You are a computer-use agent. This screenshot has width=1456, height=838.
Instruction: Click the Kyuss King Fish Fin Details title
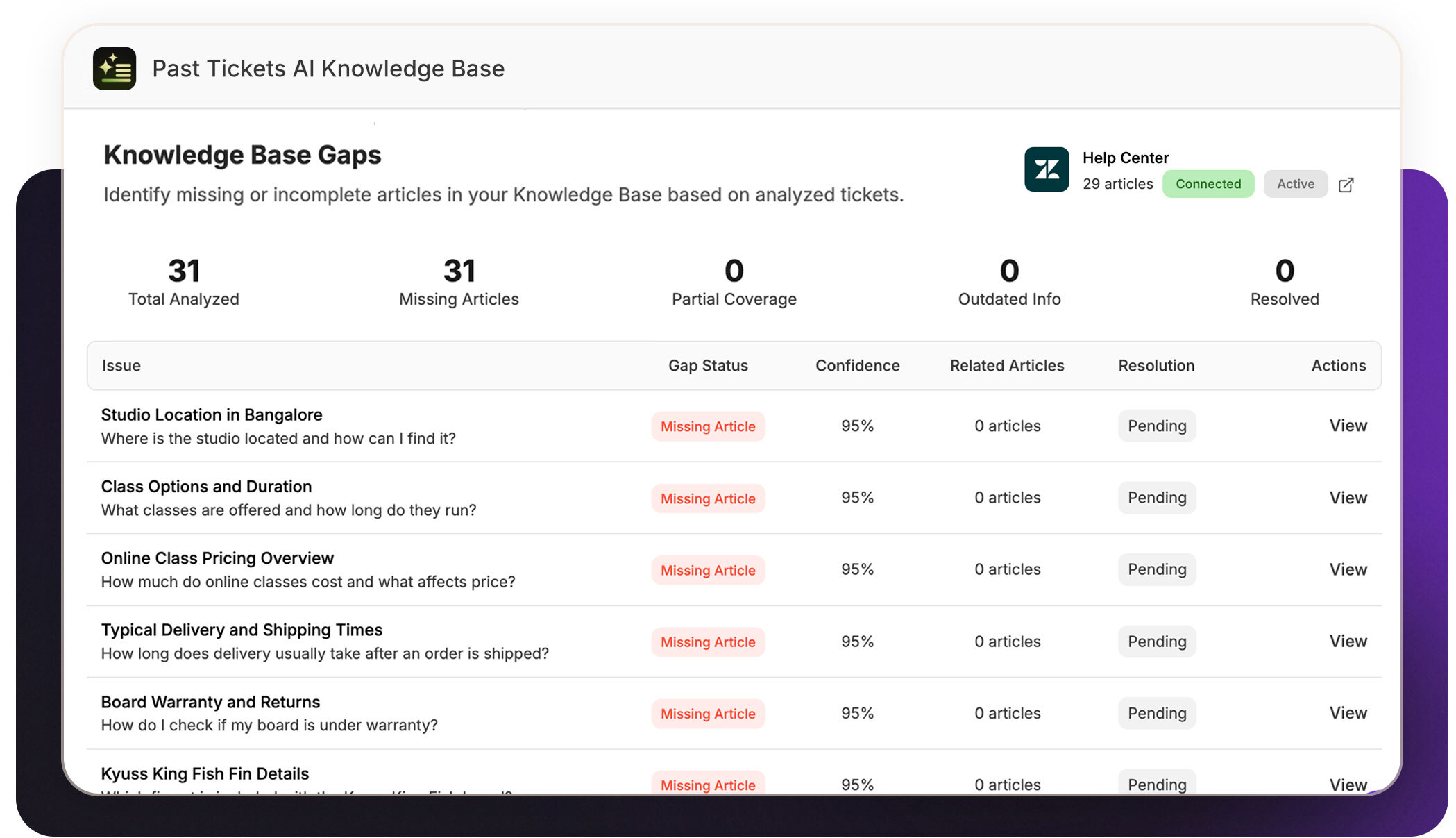(205, 773)
